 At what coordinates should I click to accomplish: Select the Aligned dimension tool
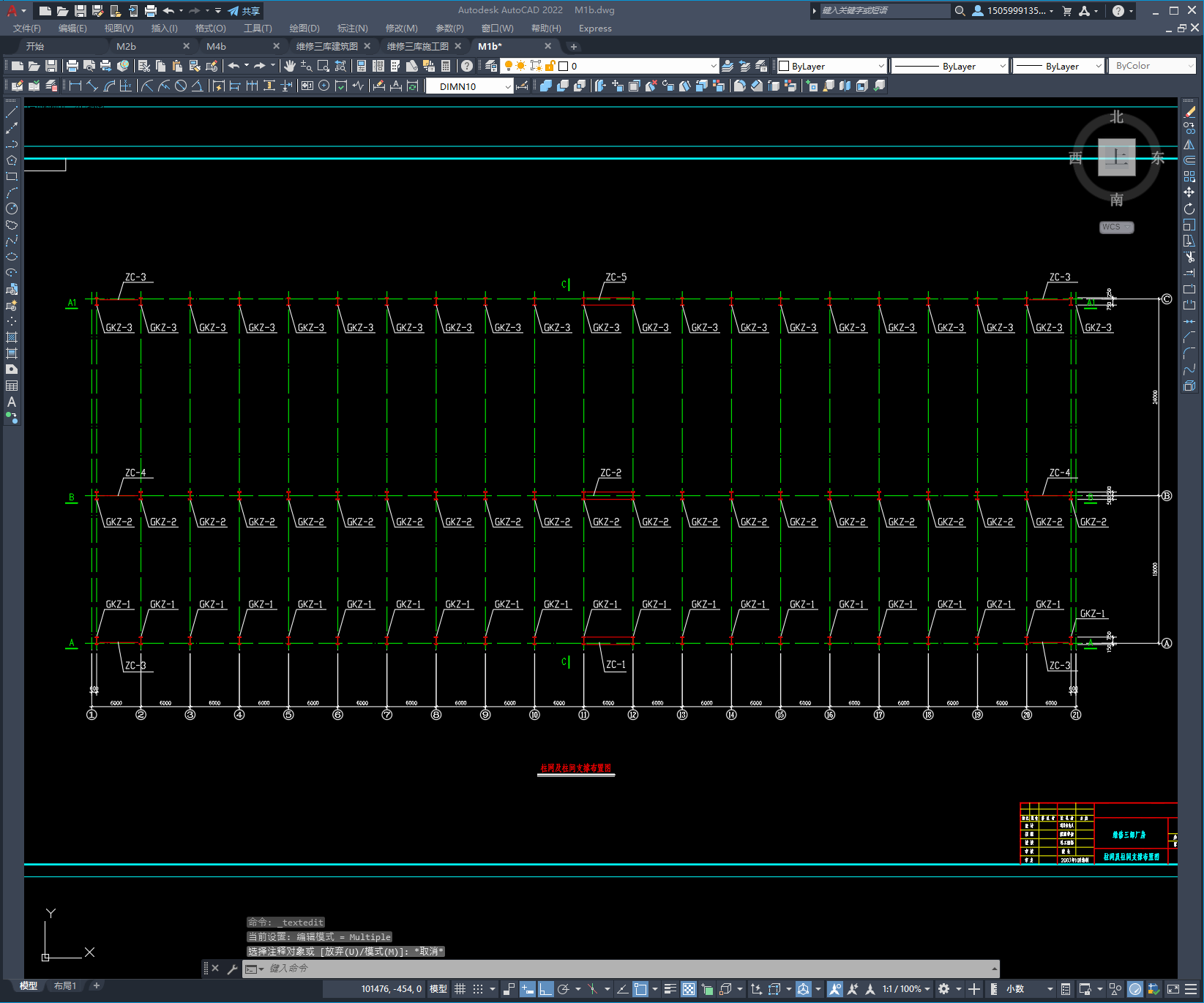92,86
